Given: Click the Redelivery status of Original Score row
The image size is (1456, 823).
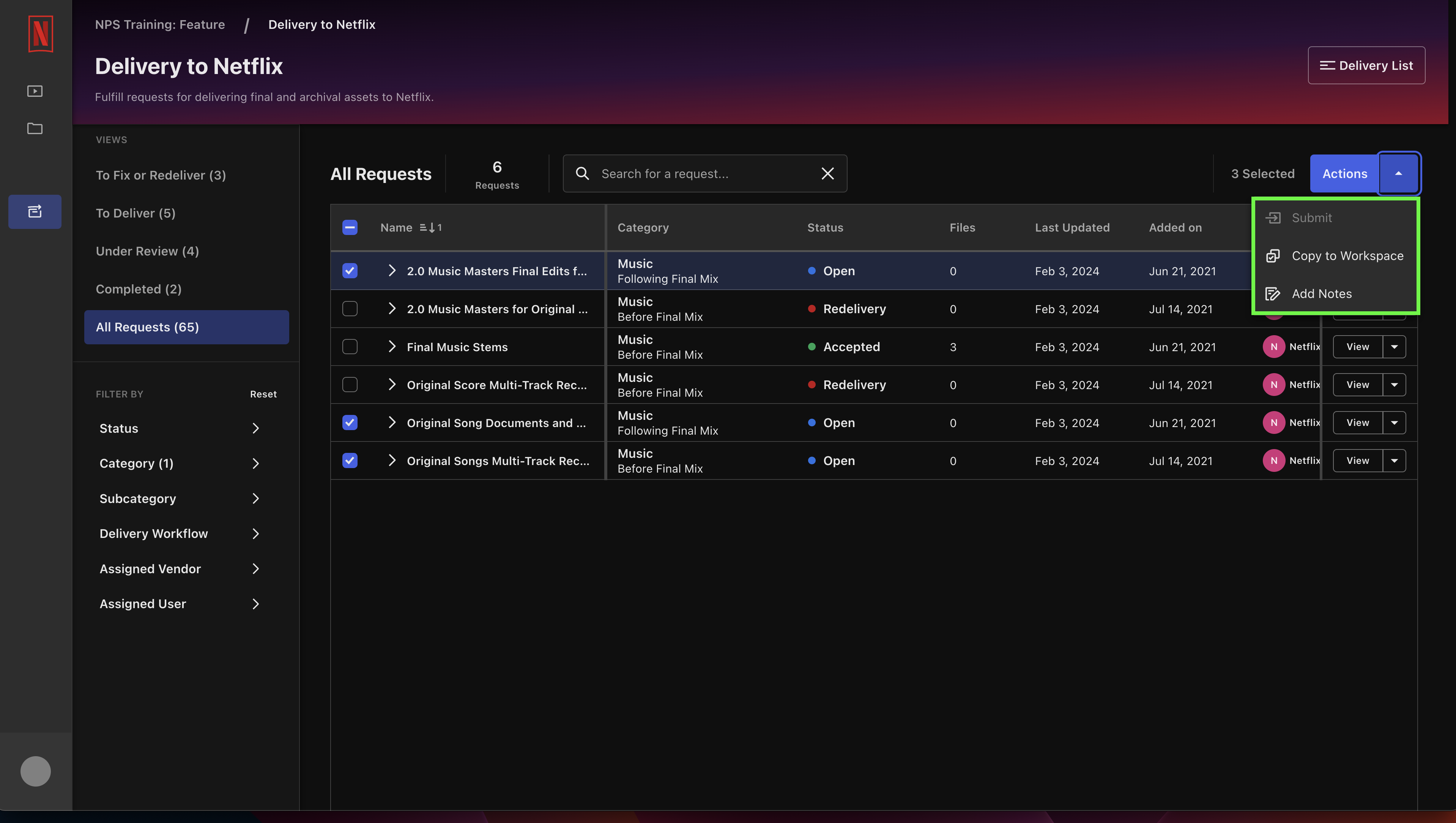Looking at the screenshot, I should pos(854,385).
